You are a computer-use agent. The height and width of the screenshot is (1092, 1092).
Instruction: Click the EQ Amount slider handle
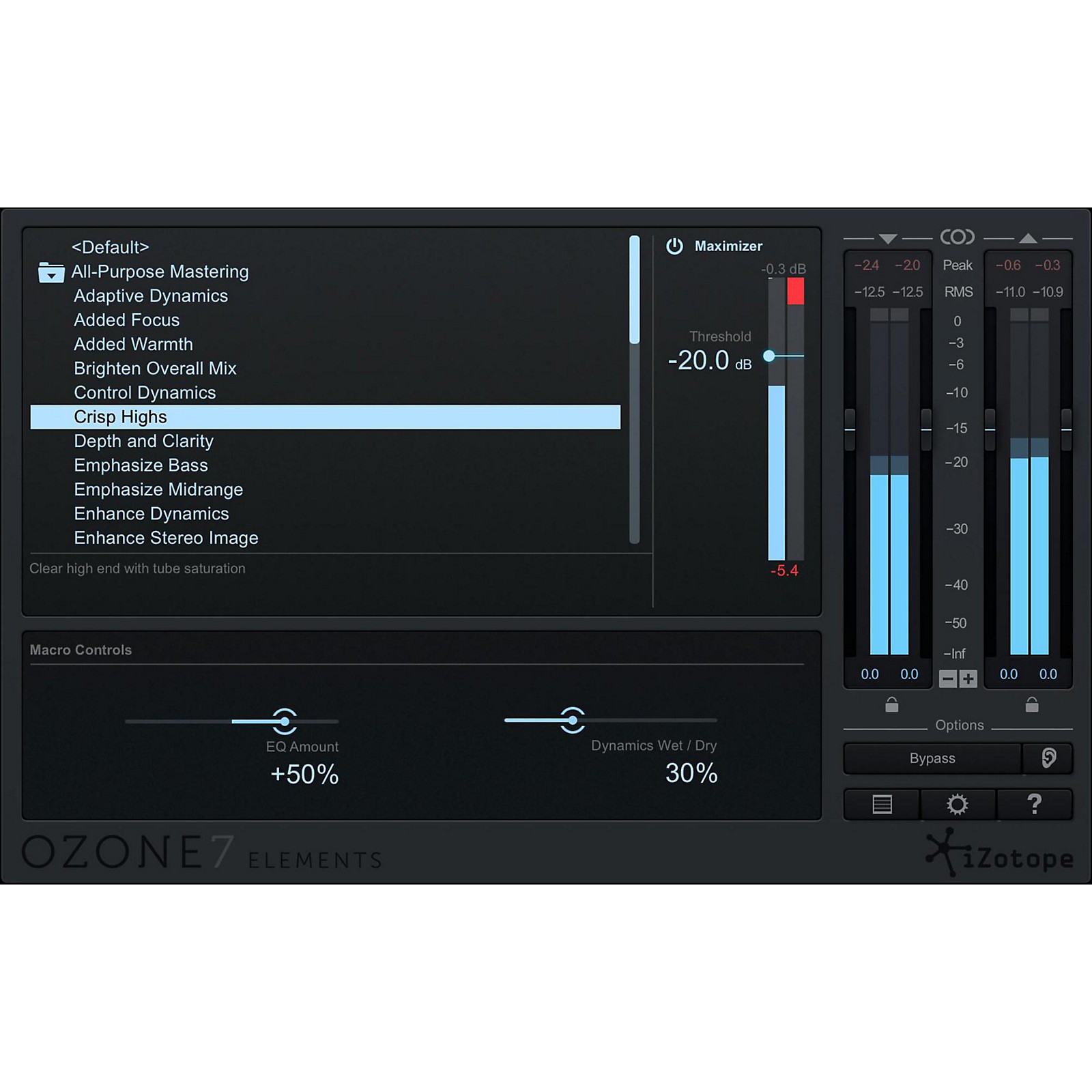click(x=285, y=721)
